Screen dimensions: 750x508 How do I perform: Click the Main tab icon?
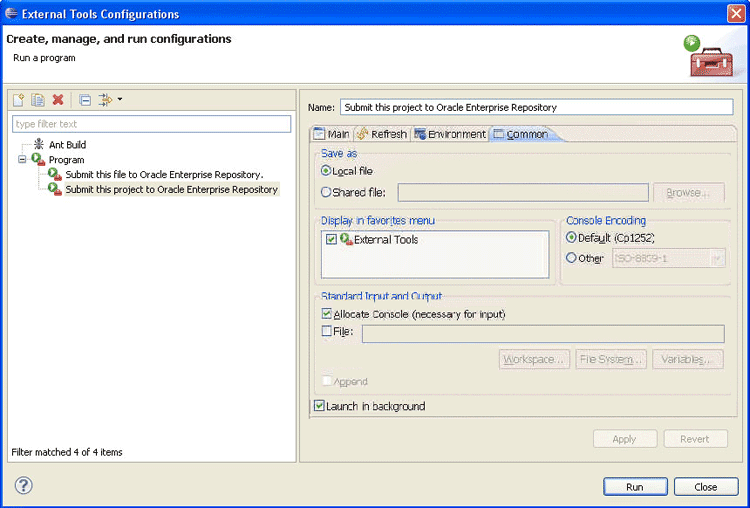point(319,134)
